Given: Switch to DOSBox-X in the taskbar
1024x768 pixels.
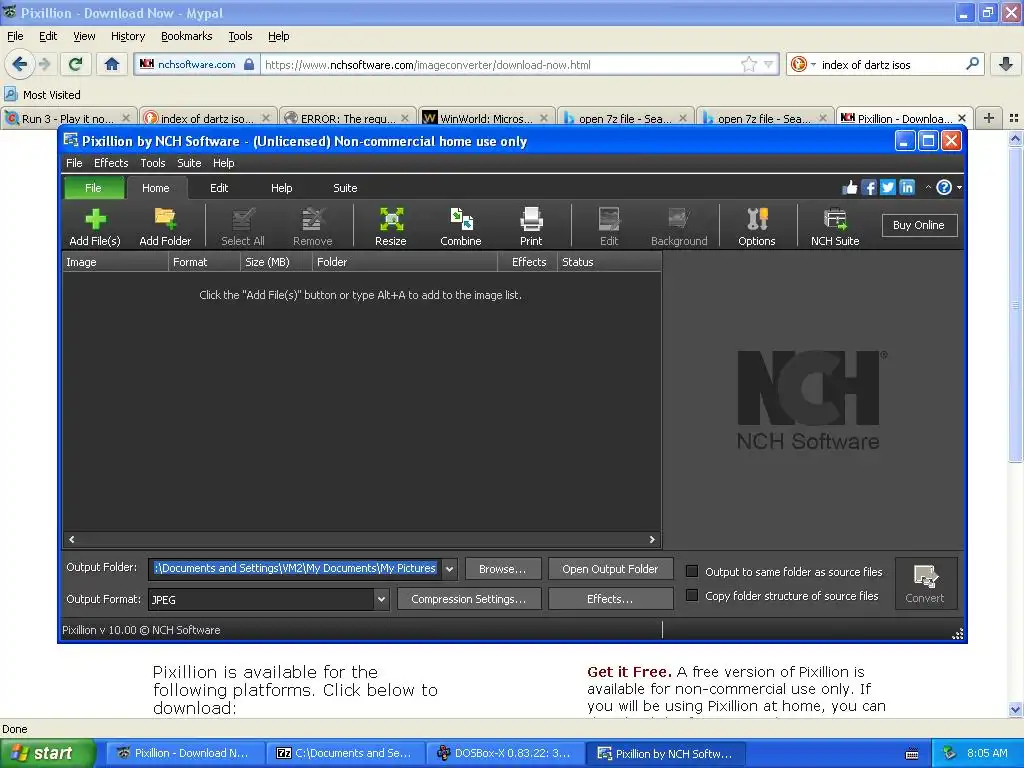Looking at the screenshot, I should (x=505, y=753).
